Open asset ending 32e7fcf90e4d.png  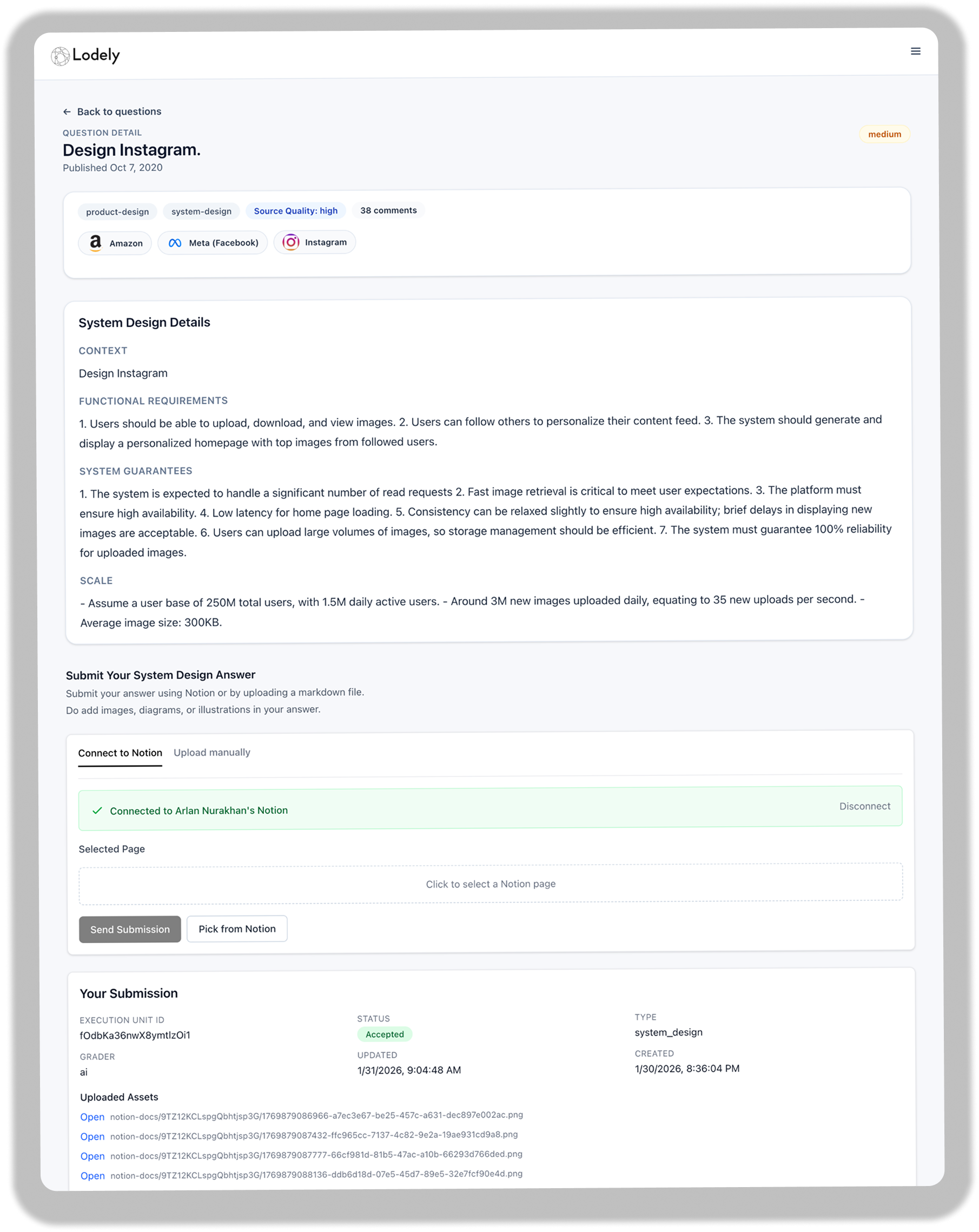[x=92, y=1175]
